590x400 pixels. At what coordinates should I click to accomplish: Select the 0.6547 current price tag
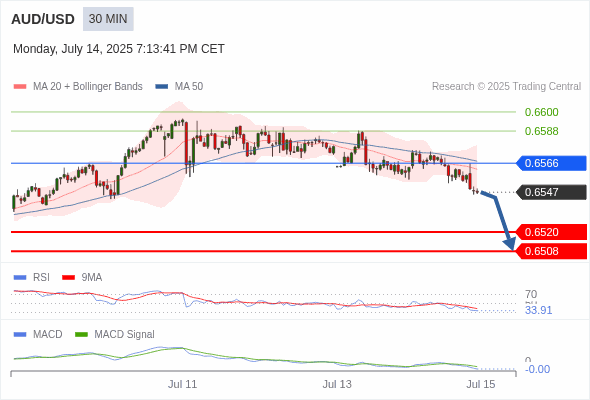click(x=551, y=192)
